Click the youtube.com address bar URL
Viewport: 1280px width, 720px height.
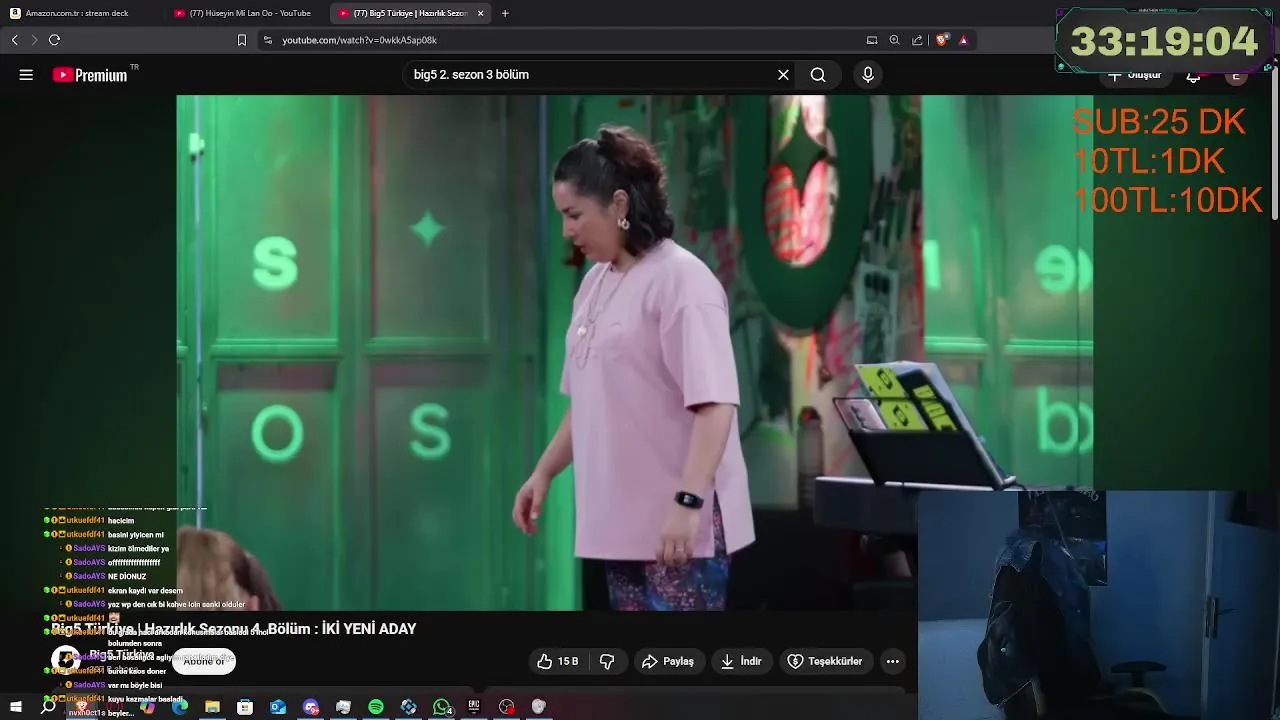[x=359, y=40]
